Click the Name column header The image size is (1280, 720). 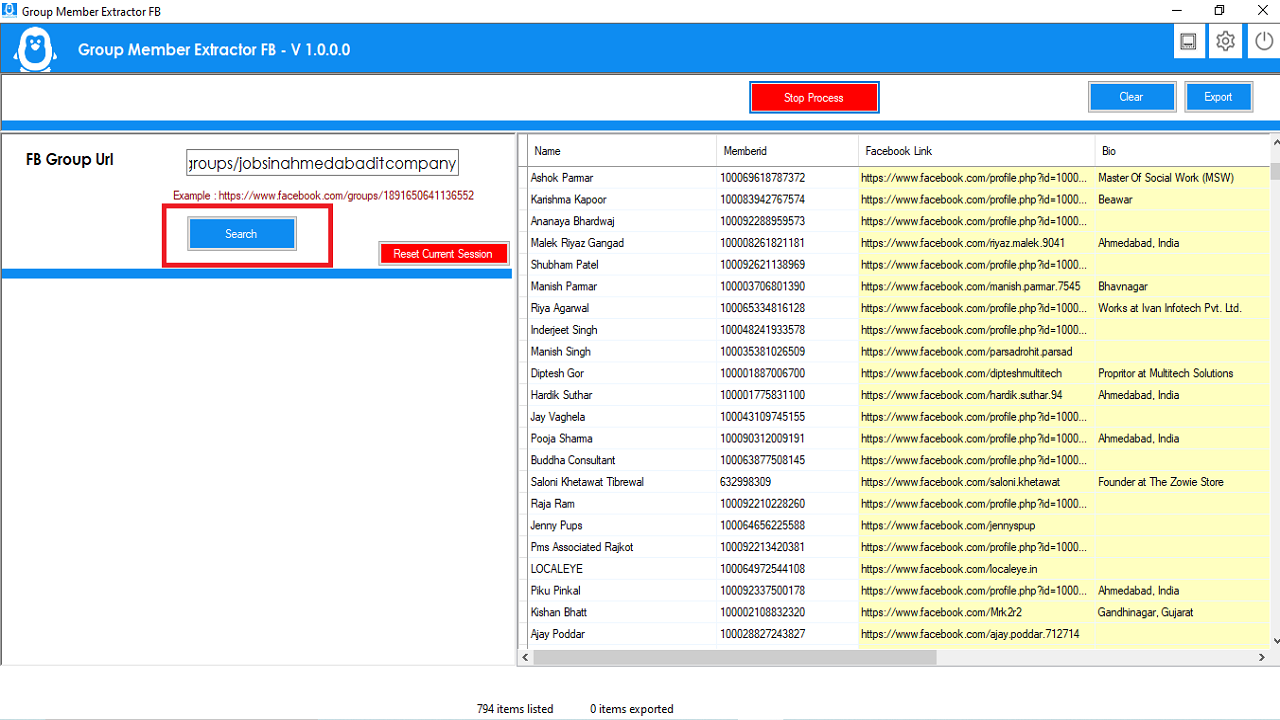point(547,150)
